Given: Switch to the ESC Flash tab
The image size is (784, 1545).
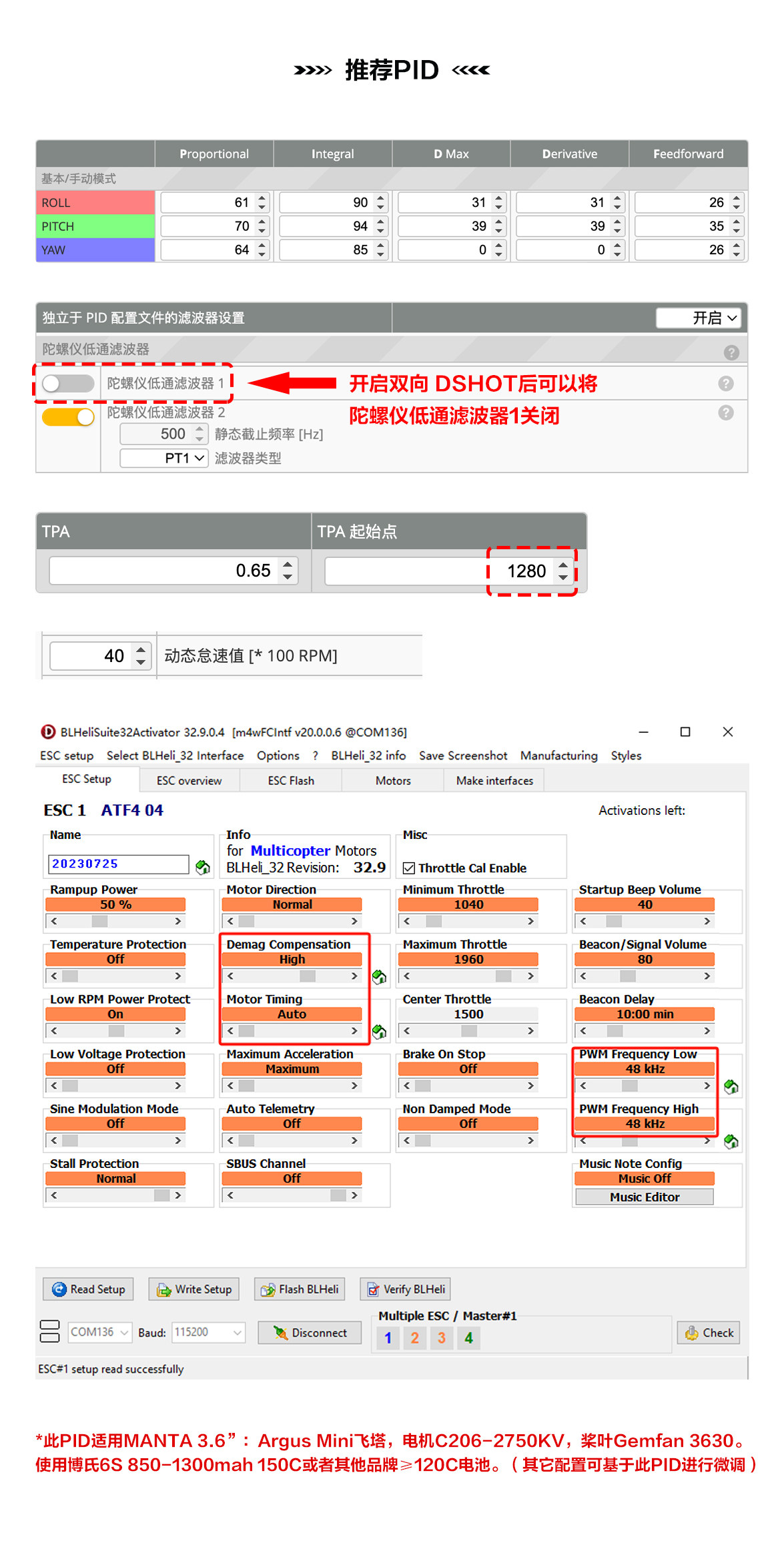Looking at the screenshot, I should tap(291, 780).
